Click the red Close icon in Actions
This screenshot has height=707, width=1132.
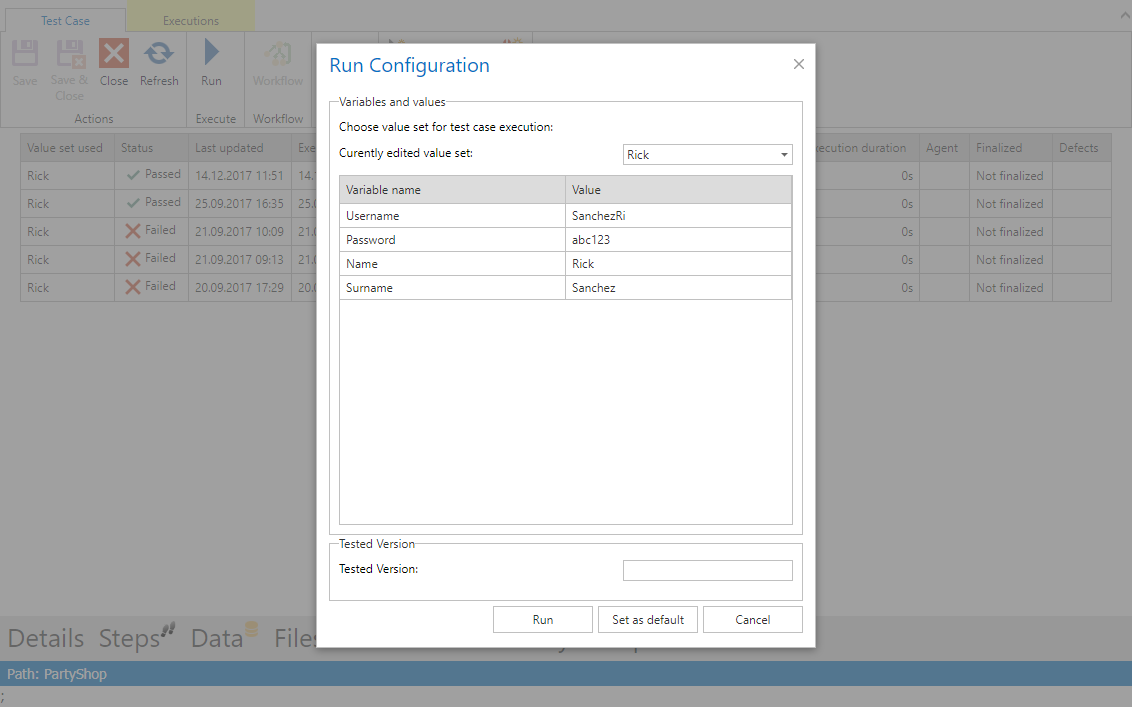(x=114, y=54)
